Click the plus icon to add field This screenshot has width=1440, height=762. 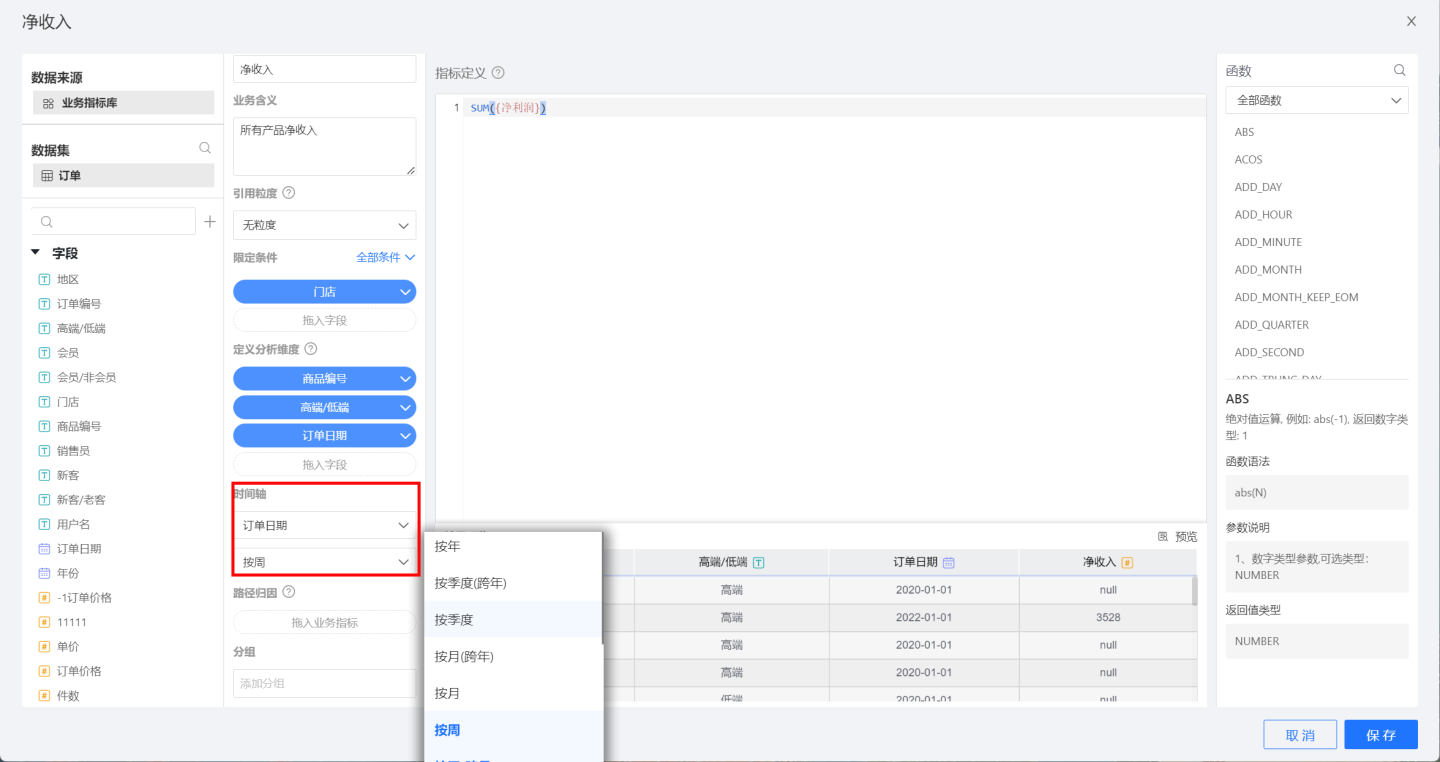pyautogui.click(x=209, y=222)
